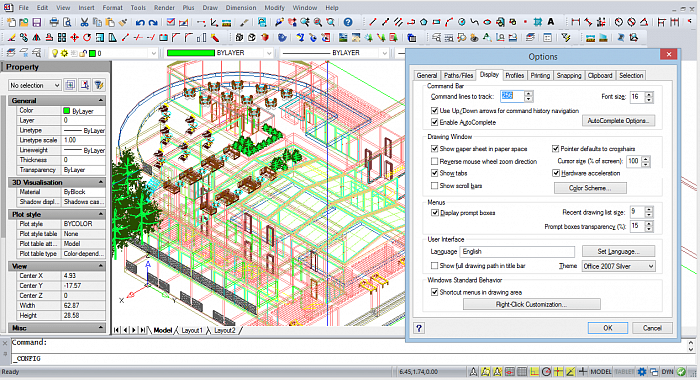Switch to the Snapping tab
The height and width of the screenshot is (380, 700).
point(568,75)
